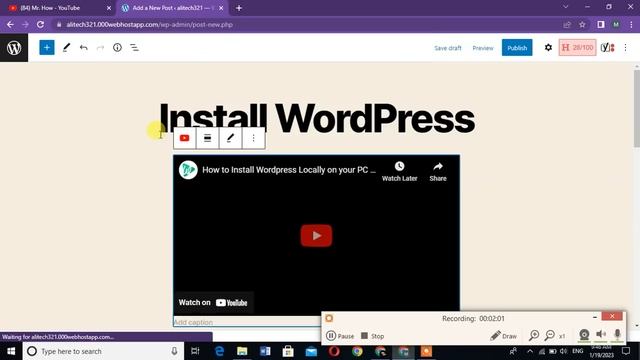The width and height of the screenshot is (640, 360).
Task: Go back in browser history
Action: [10, 24]
